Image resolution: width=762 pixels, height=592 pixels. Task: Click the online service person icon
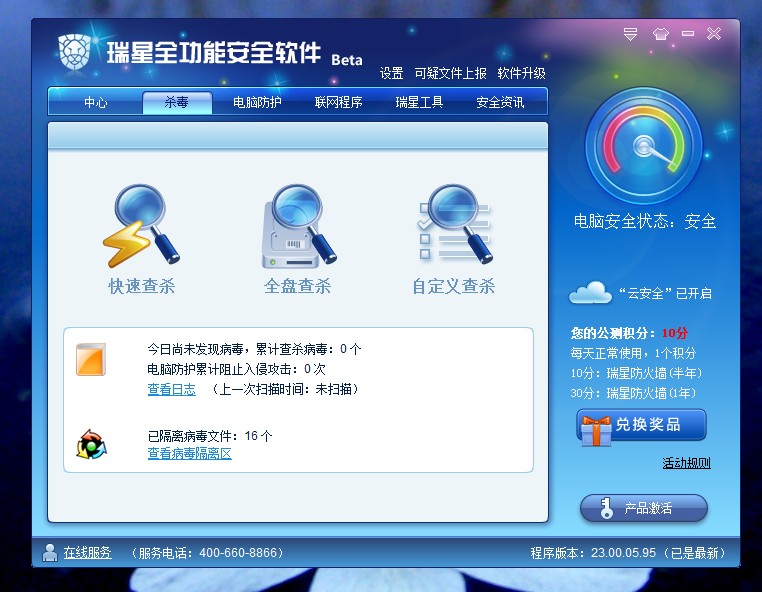pos(50,553)
